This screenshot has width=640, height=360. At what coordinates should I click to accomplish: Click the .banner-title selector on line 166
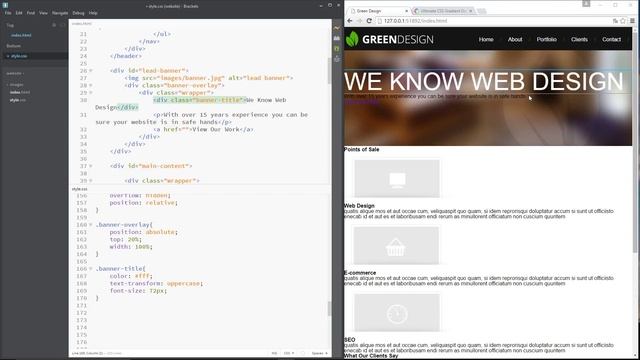[x=120, y=269]
